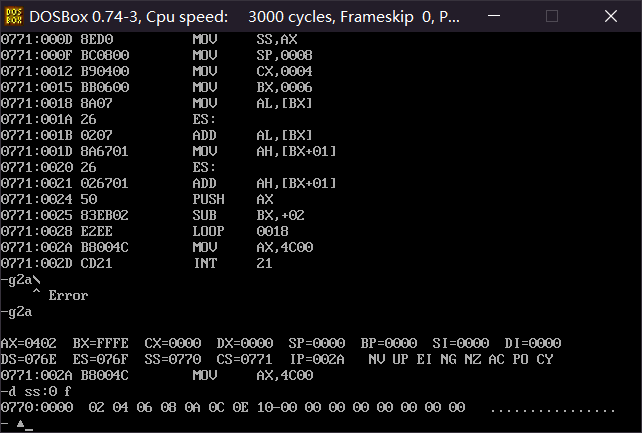Screen dimensions: 642x433
Task: Click the register value SI=0000
Action: (x=461, y=343)
